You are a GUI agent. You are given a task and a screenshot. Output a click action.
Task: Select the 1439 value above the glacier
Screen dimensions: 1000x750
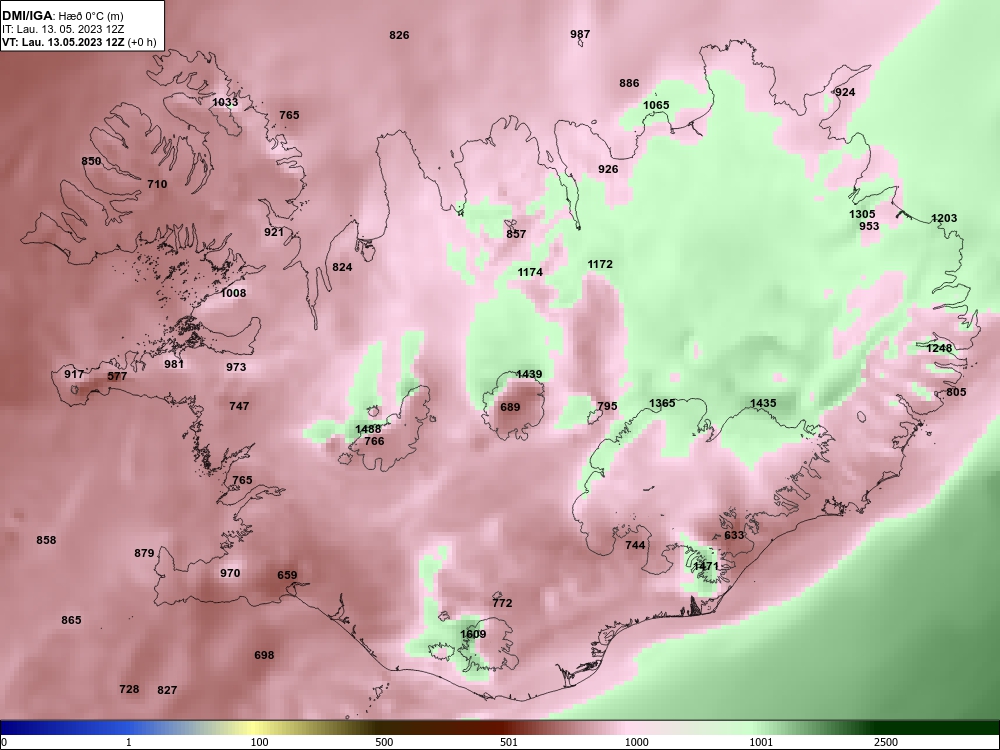529,374
